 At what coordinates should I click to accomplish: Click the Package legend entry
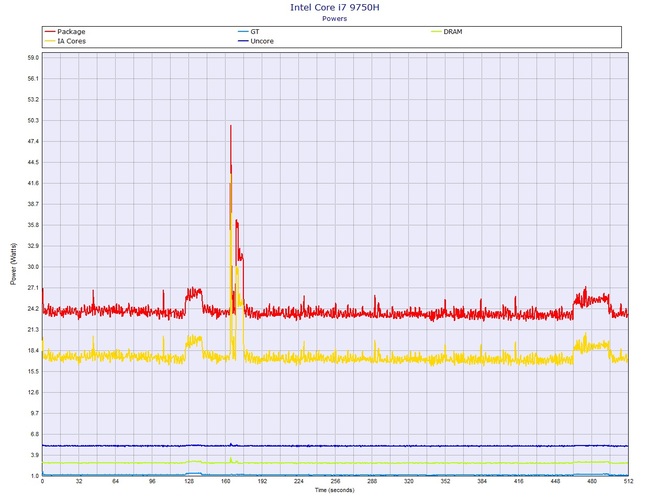pos(65,32)
